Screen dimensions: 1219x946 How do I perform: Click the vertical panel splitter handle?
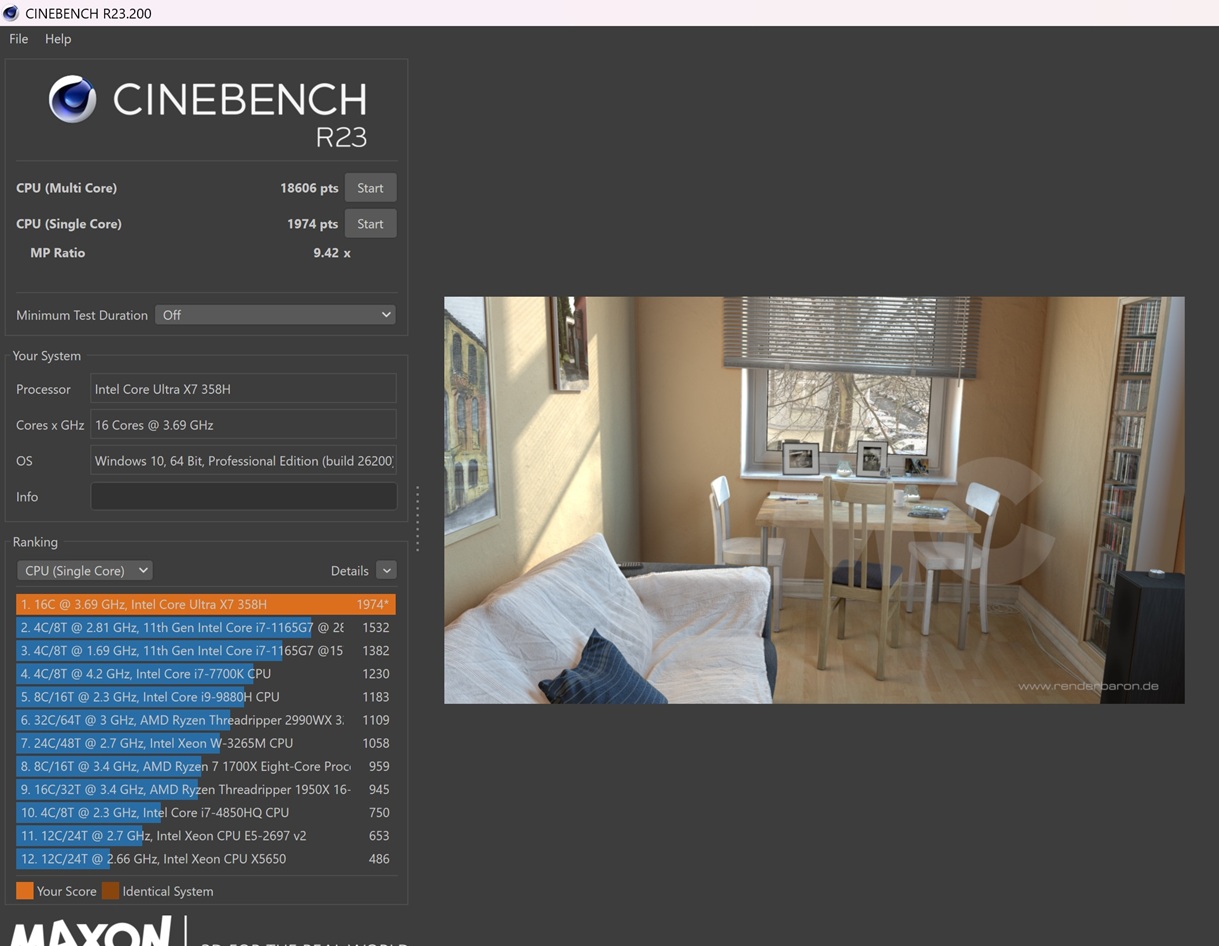click(x=417, y=518)
